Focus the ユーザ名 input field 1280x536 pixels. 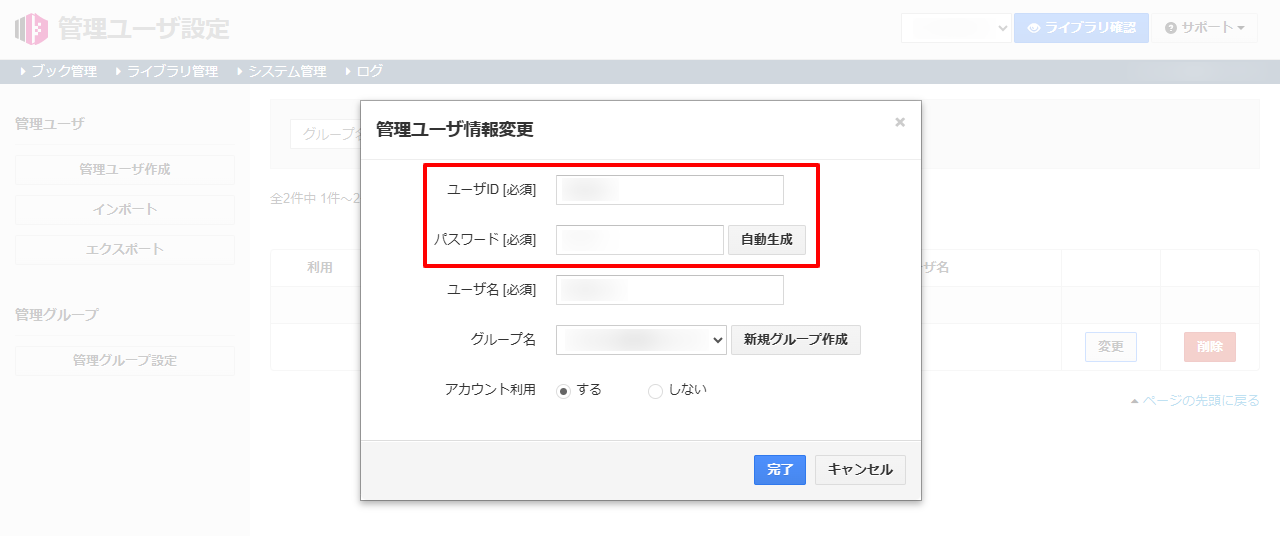point(670,290)
